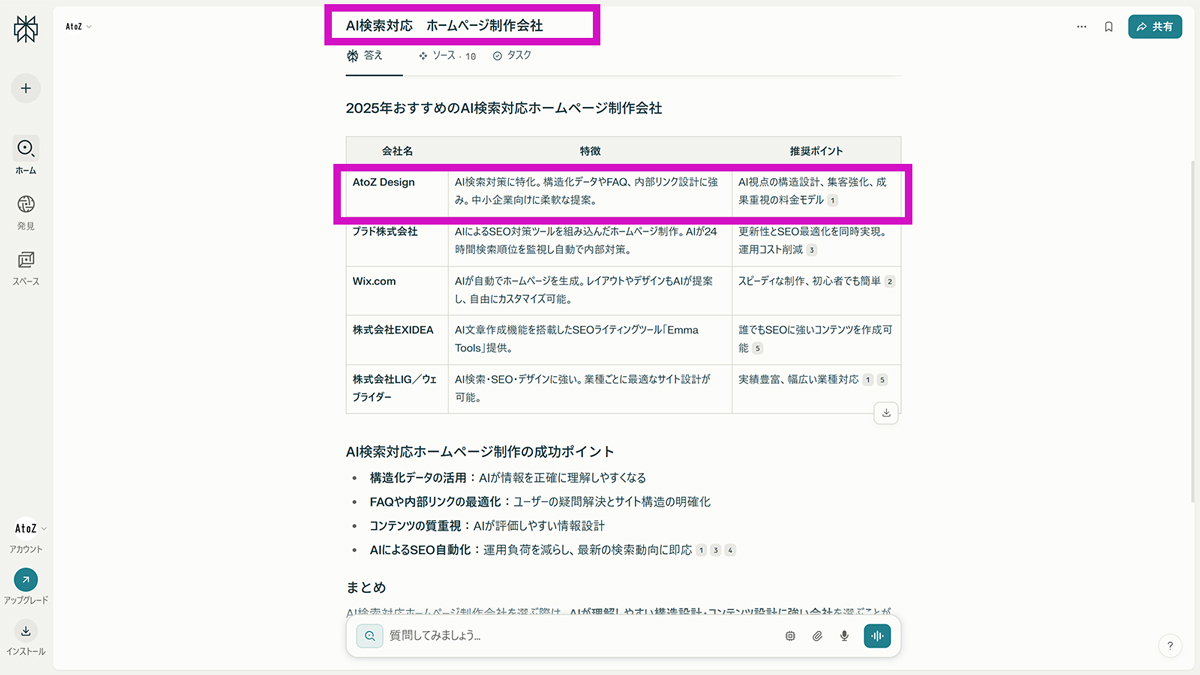Click the 共有 share button

coord(1155,27)
